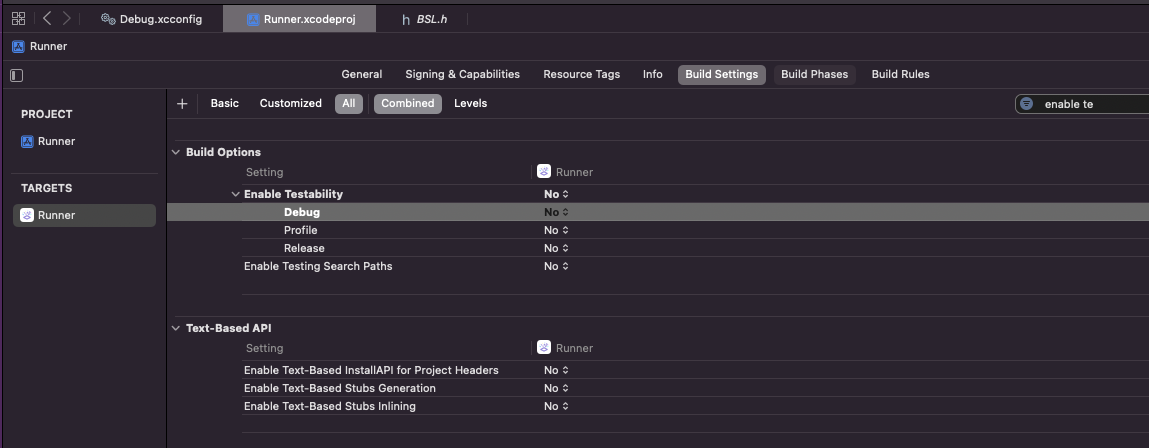
Task: Click the BSL.h header file icon
Action: click(406, 20)
